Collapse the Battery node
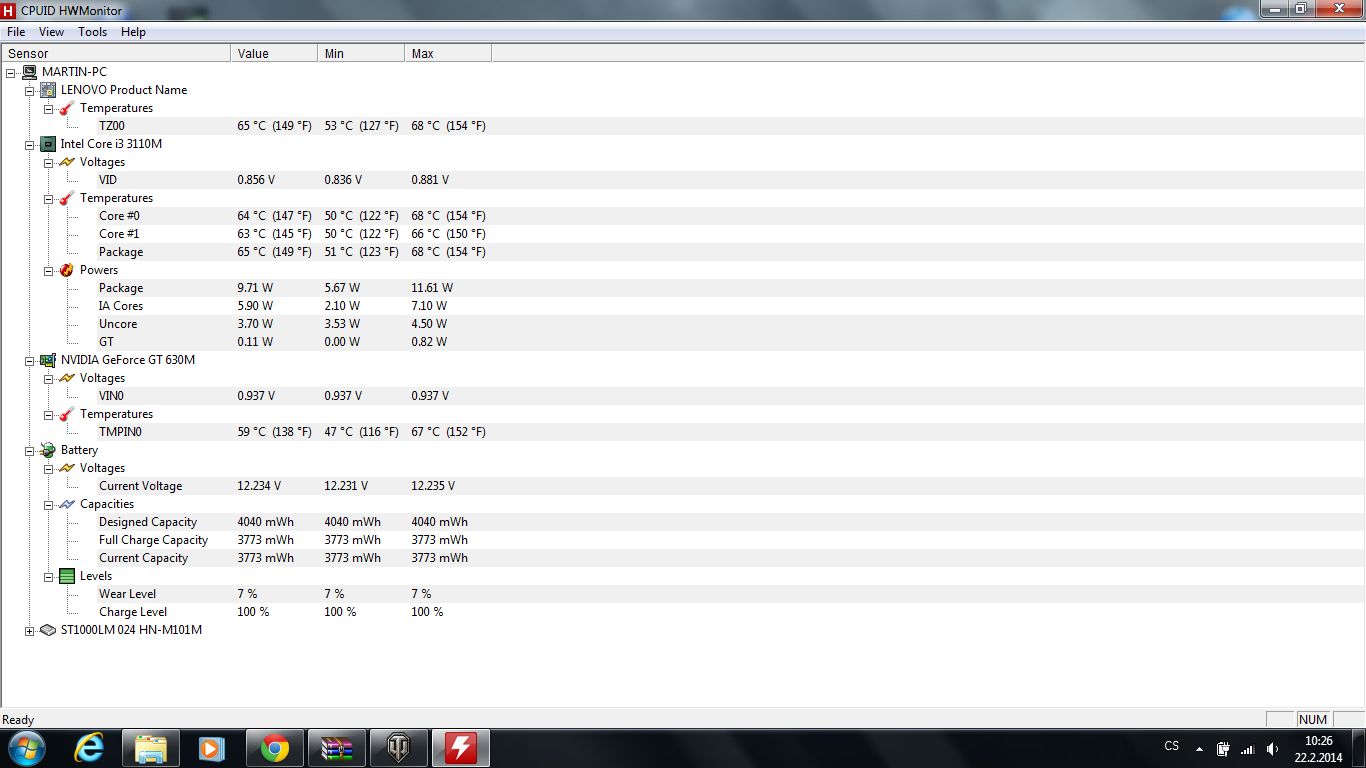 tap(29, 450)
